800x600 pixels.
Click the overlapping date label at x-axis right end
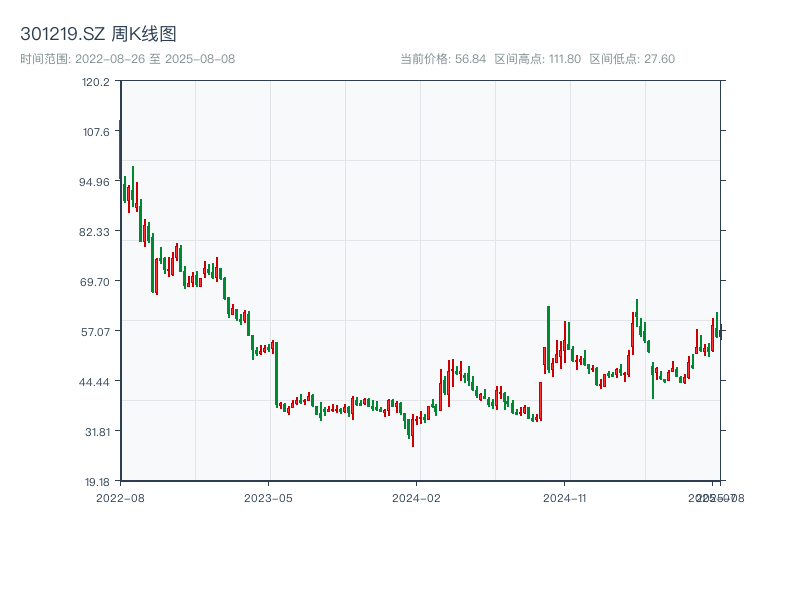click(x=714, y=497)
